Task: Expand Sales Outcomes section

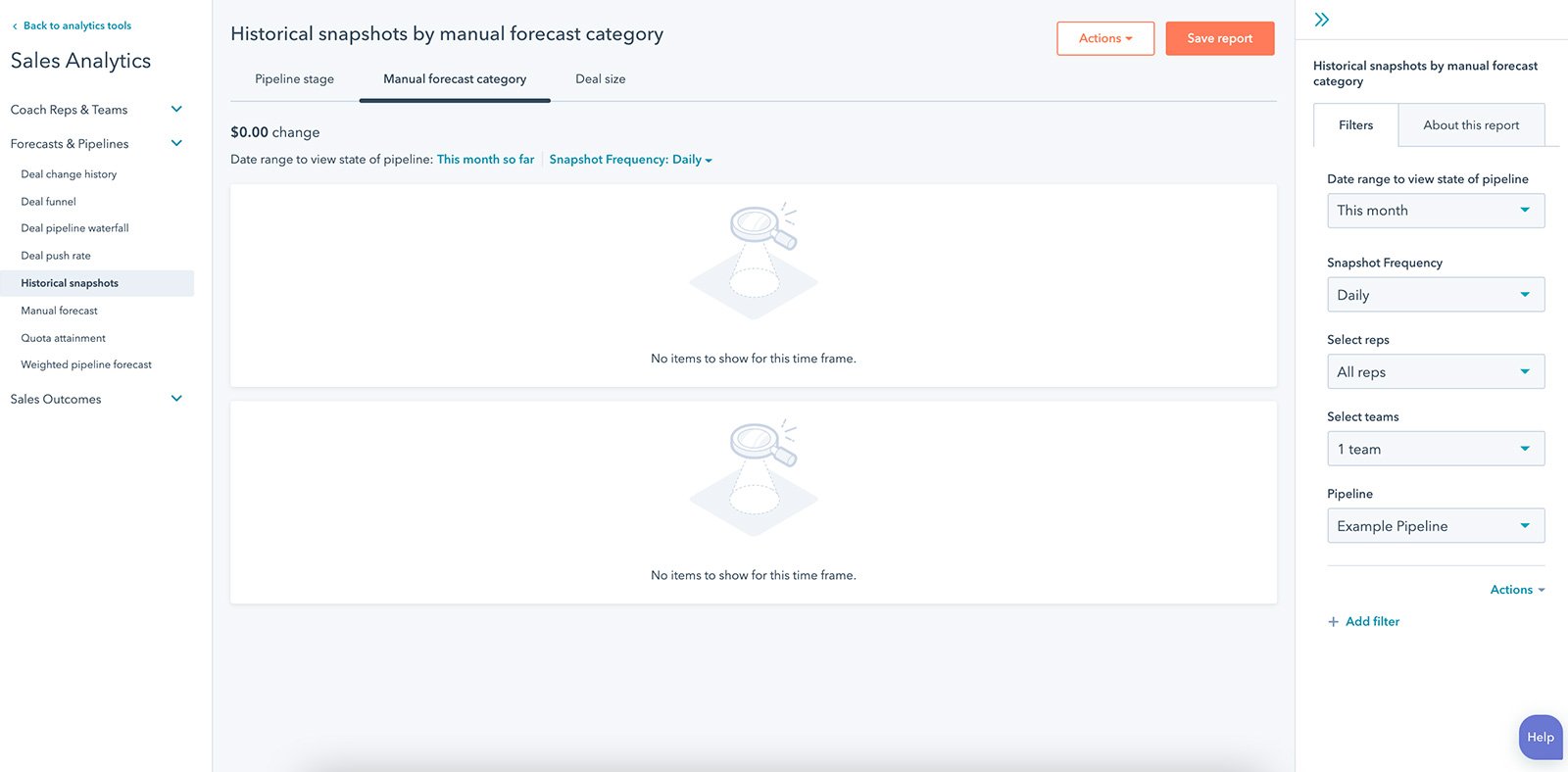Action: pos(177,399)
